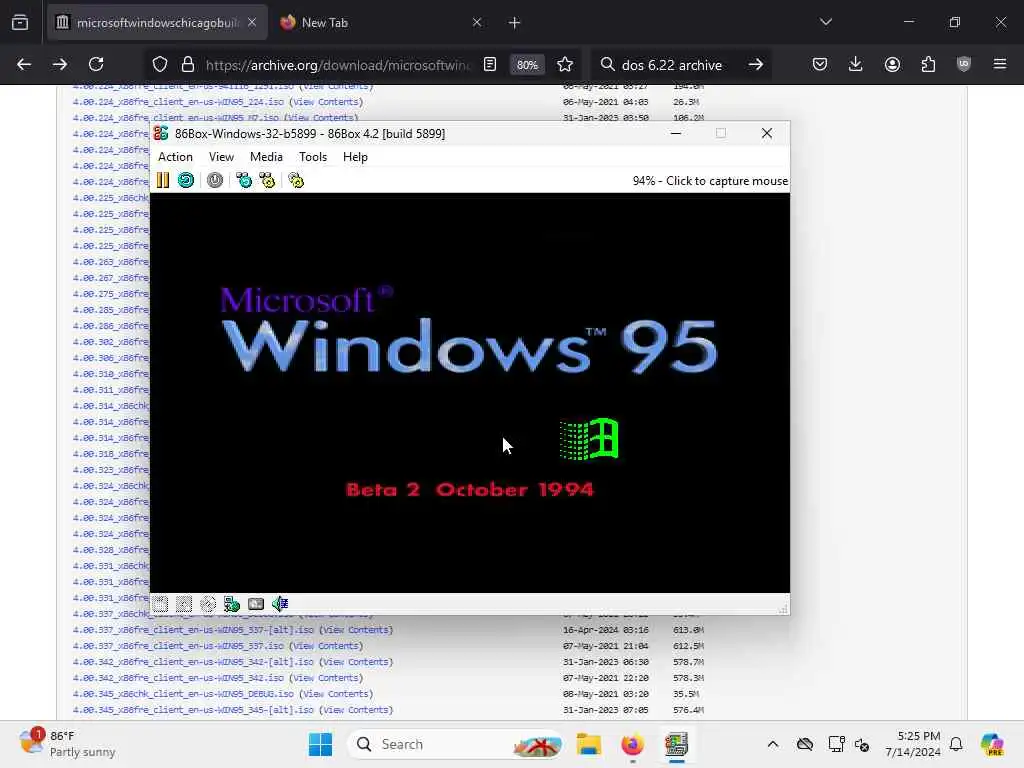The height and width of the screenshot is (768, 1024).
Task: Click the uBlock Origin extension icon
Action: (964, 64)
